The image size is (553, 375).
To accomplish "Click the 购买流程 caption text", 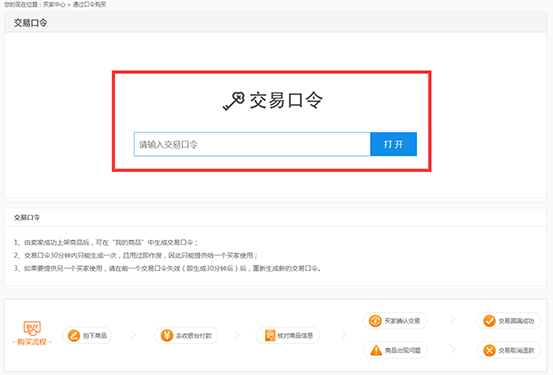I will [x=32, y=342].
